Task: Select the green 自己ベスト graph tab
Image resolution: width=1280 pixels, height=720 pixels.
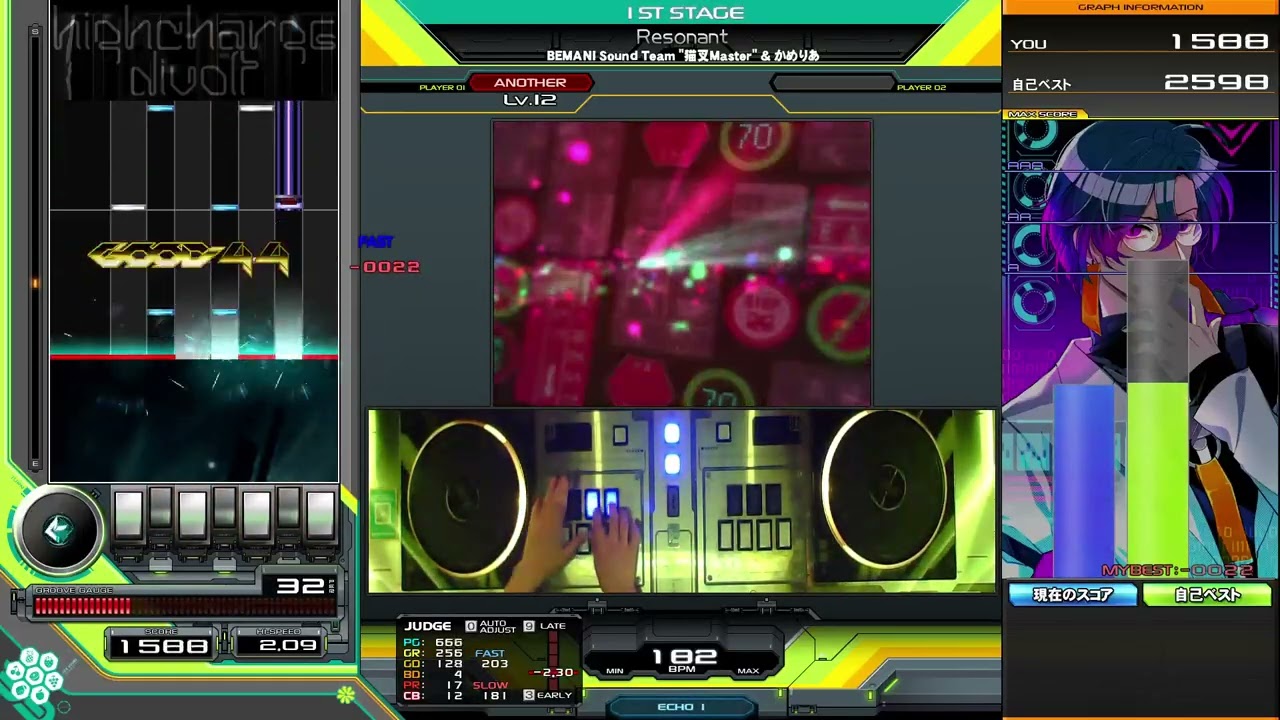Action: 1207,595
